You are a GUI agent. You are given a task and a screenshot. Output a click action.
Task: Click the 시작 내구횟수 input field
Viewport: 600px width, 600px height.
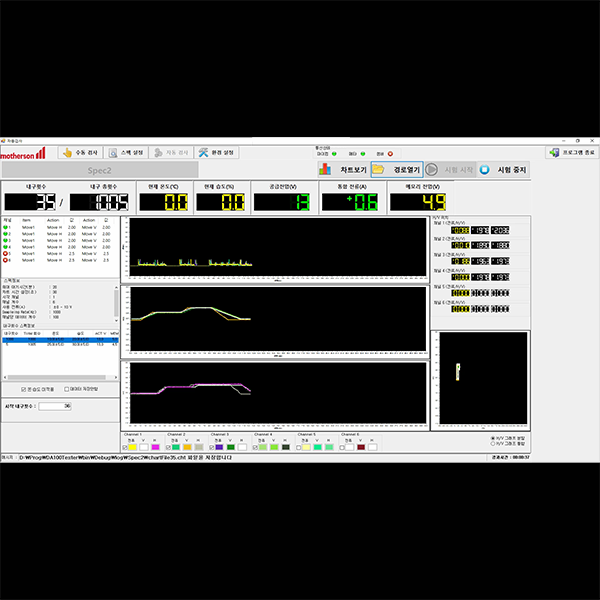coord(54,406)
